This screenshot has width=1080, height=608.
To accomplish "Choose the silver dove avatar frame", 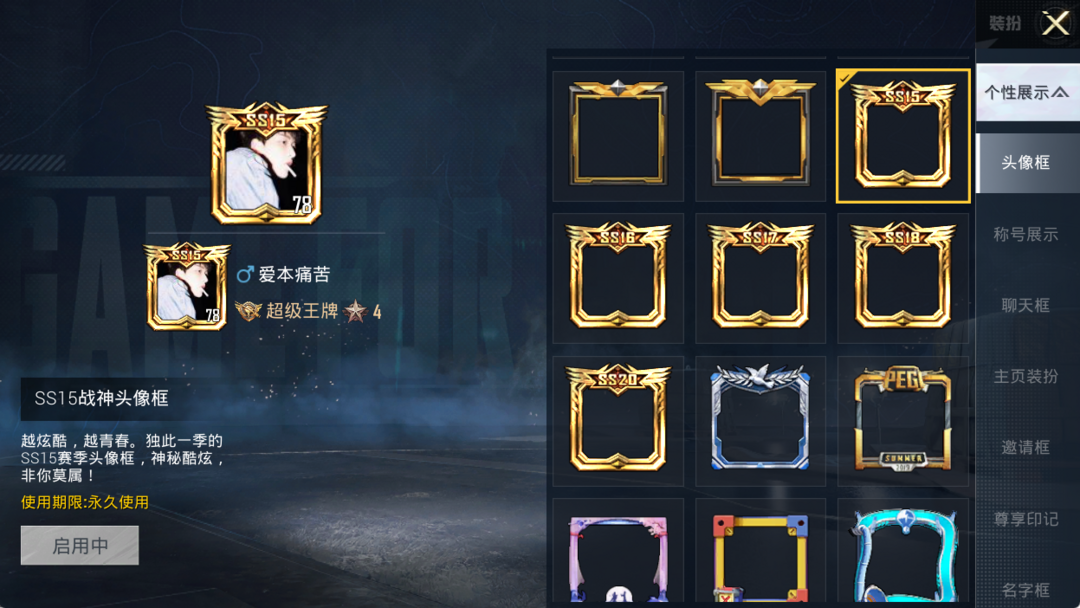I will click(760, 420).
